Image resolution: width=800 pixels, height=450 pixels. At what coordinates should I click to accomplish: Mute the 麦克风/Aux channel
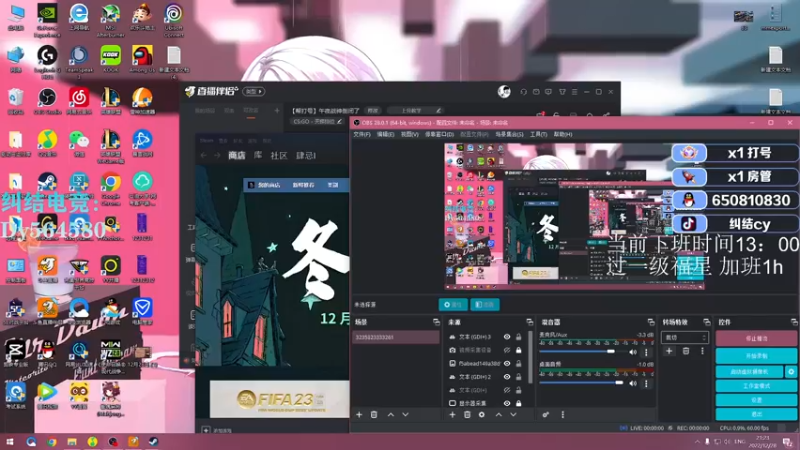click(x=633, y=352)
